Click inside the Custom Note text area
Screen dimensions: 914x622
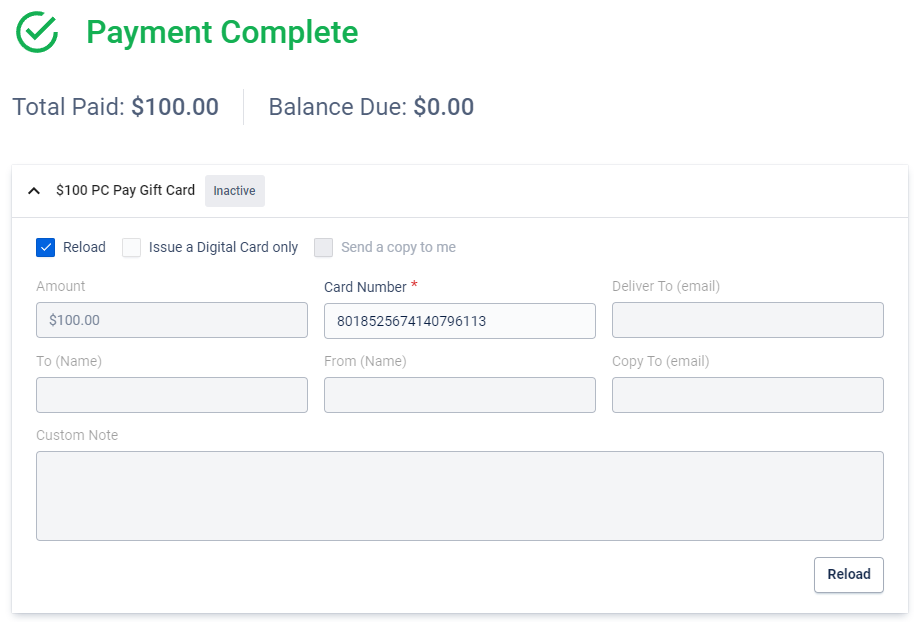click(459, 495)
